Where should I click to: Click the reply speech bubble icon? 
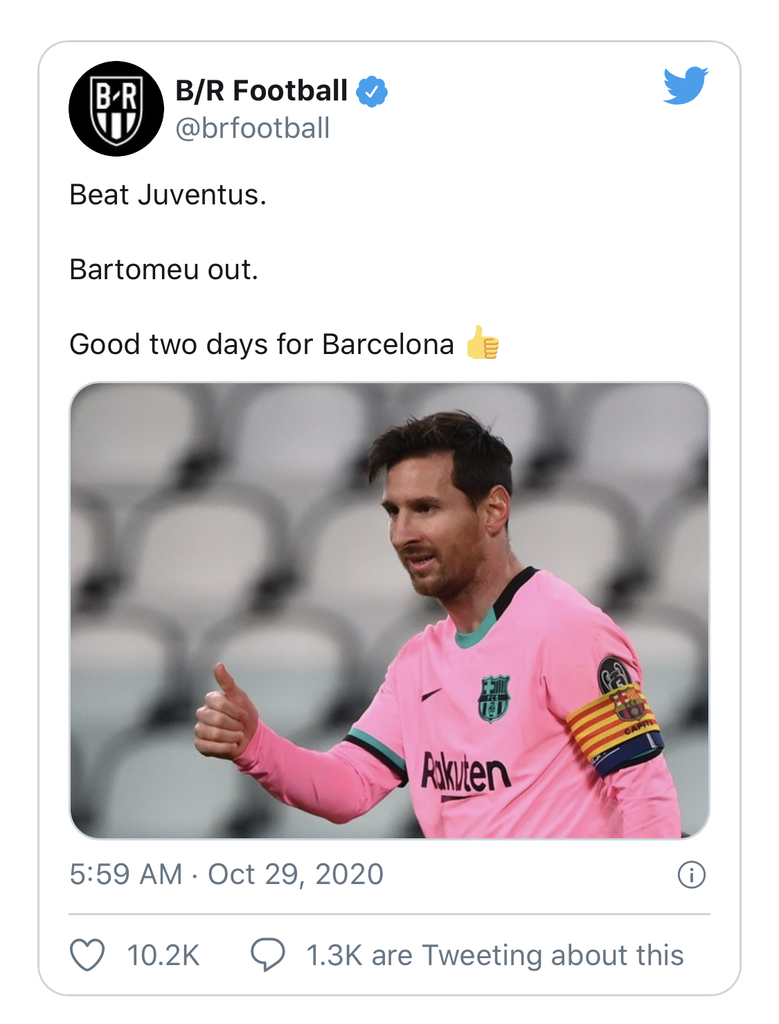pos(268,955)
